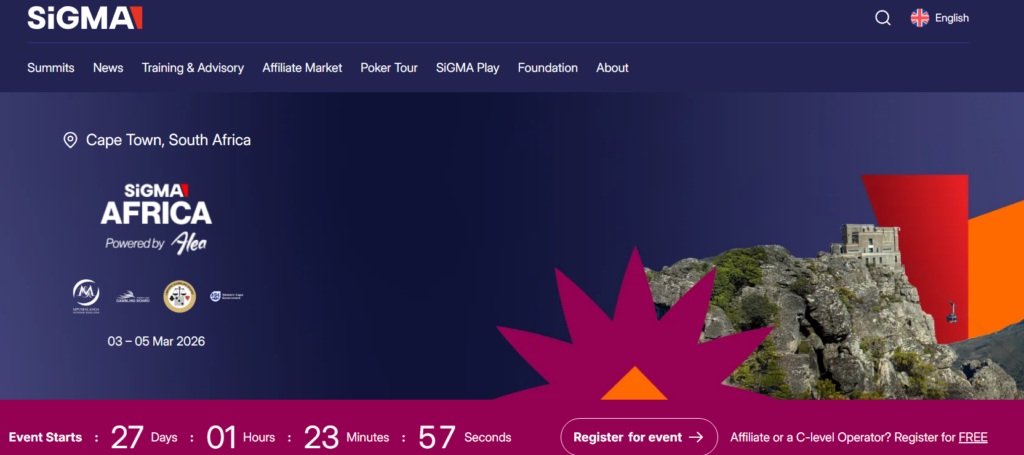Select SiGMA Play in navigation
Image resolution: width=1024 pixels, height=455 pixels.
point(467,68)
